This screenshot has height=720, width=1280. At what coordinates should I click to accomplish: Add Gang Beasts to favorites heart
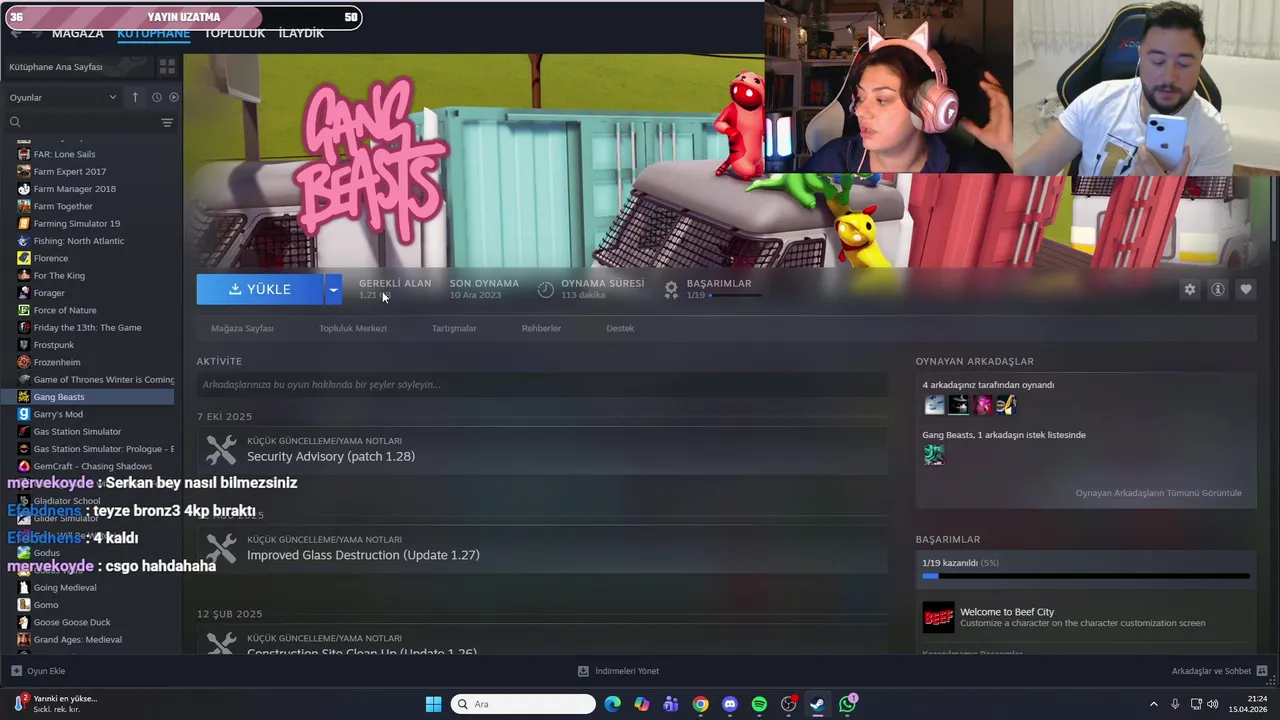(1246, 289)
